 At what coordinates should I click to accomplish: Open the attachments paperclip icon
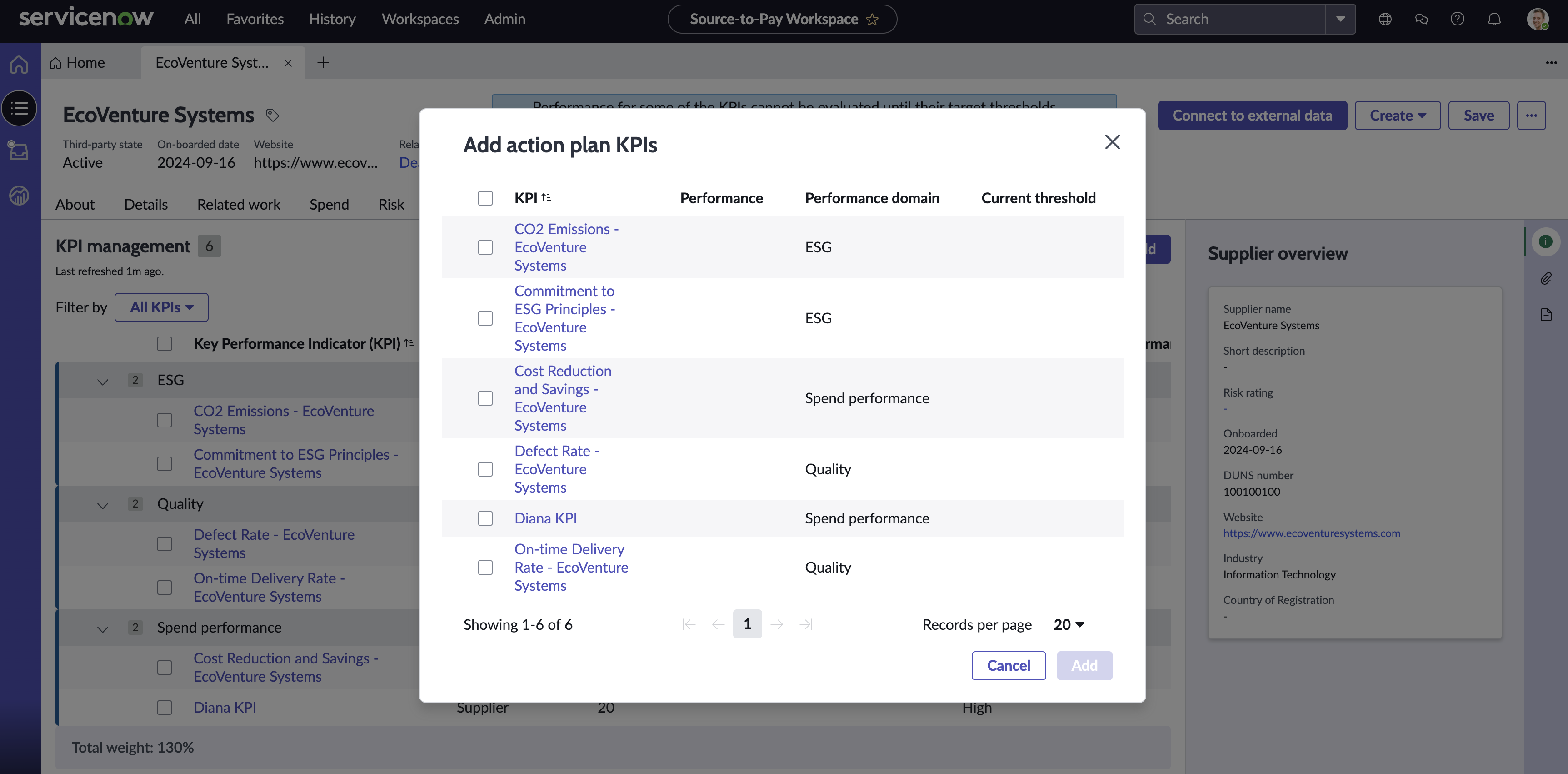click(1545, 278)
